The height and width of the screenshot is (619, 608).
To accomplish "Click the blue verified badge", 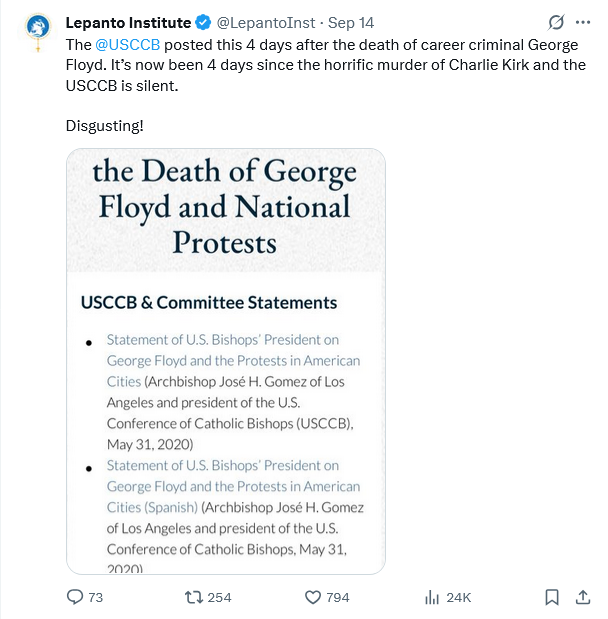I will (202, 22).
